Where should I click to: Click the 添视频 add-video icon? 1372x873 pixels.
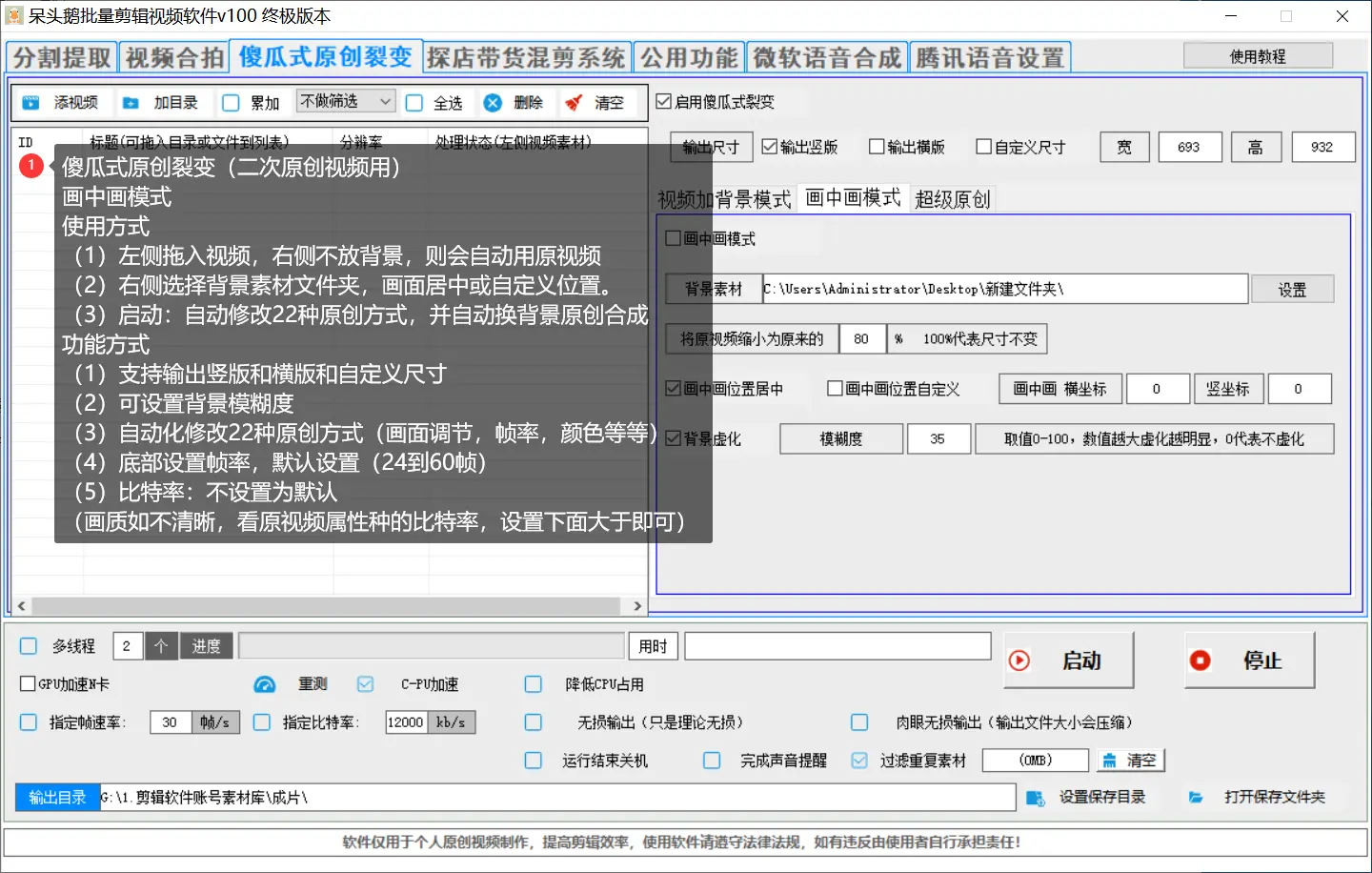(31, 102)
